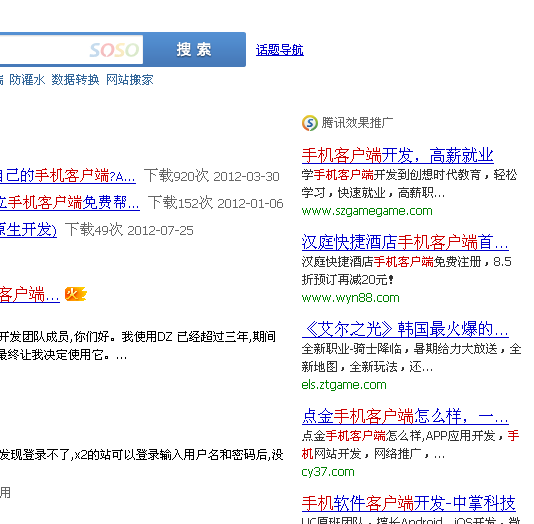Open result link ending 手机客户端?A...

(x=68, y=176)
